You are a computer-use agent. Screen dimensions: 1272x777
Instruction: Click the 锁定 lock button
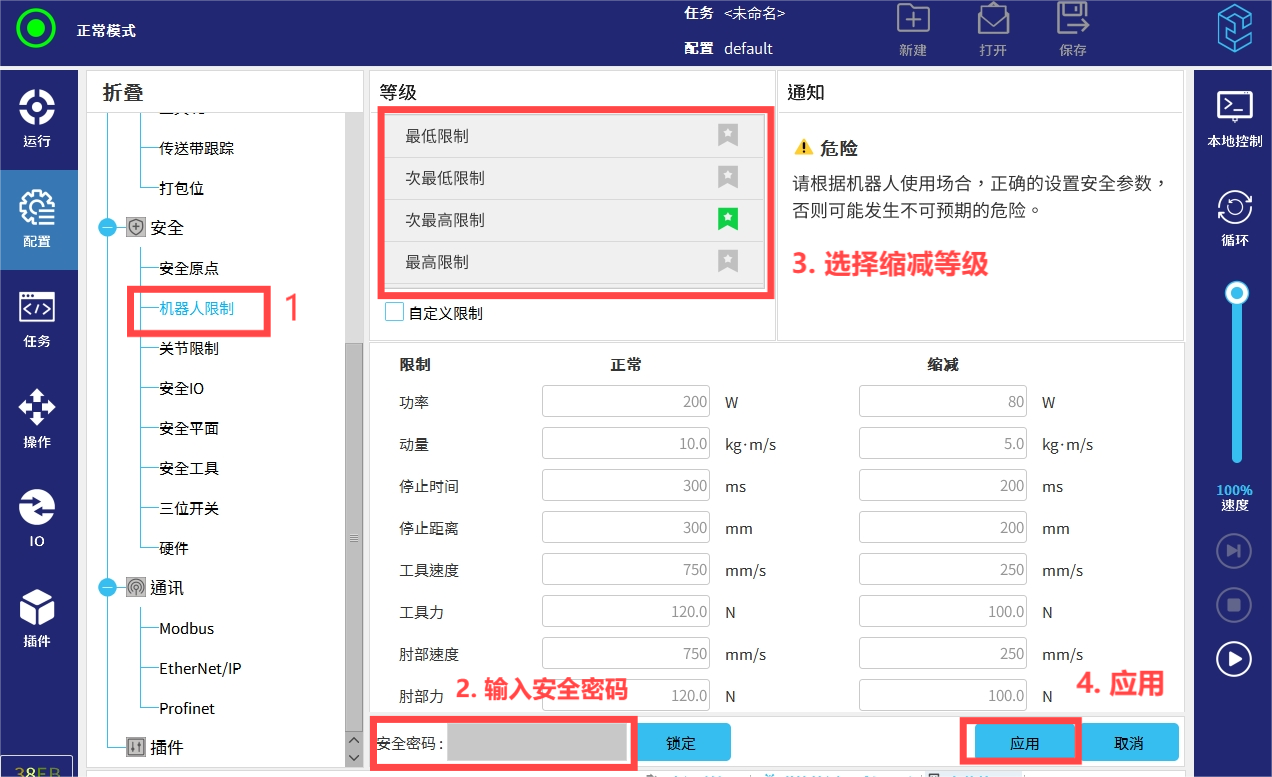pos(681,743)
